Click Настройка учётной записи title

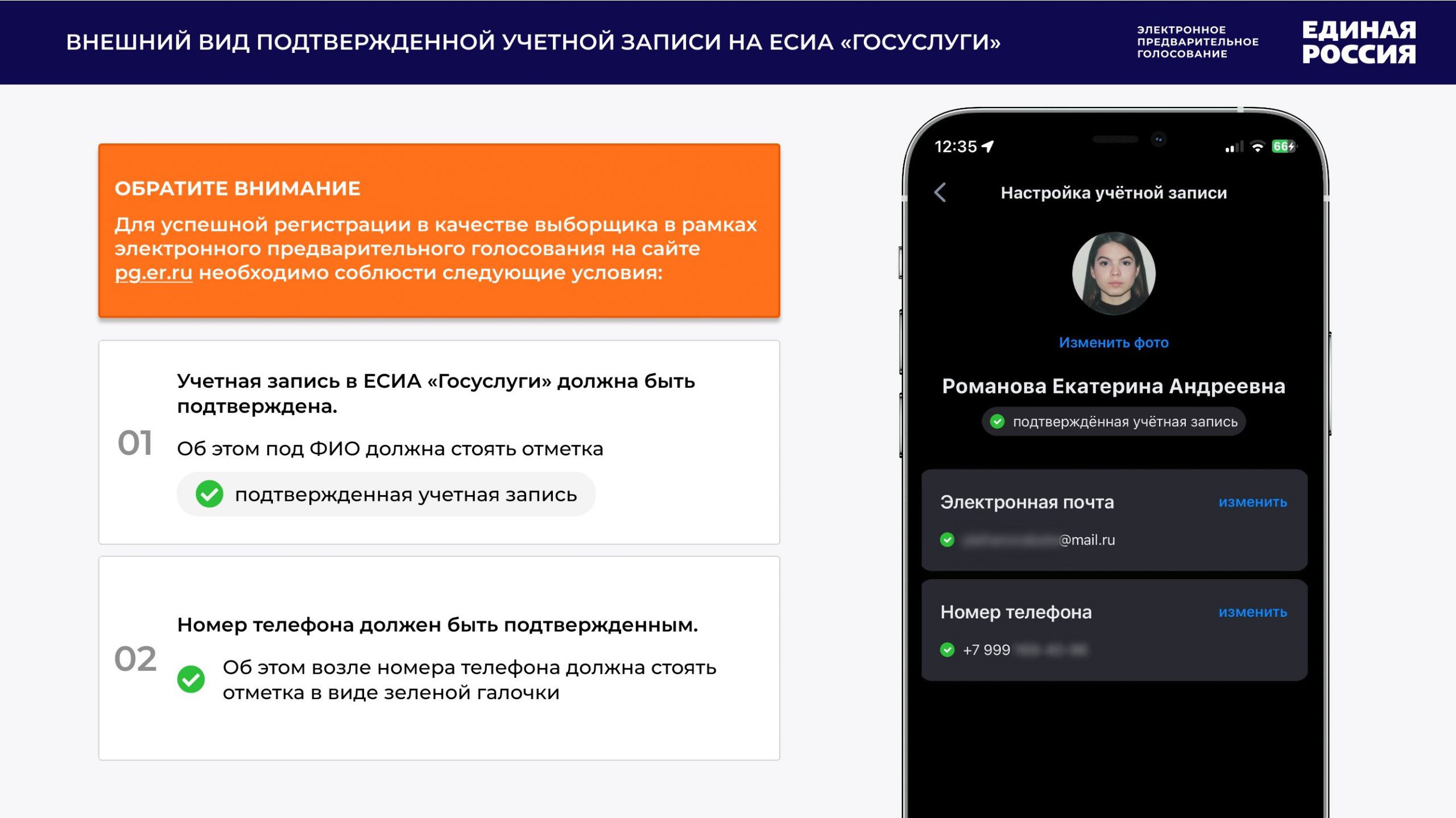click(1113, 193)
